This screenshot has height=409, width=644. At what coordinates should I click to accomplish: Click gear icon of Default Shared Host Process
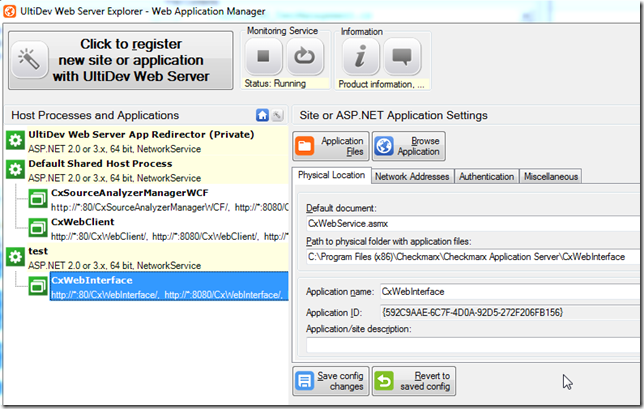[x=16, y=169]
